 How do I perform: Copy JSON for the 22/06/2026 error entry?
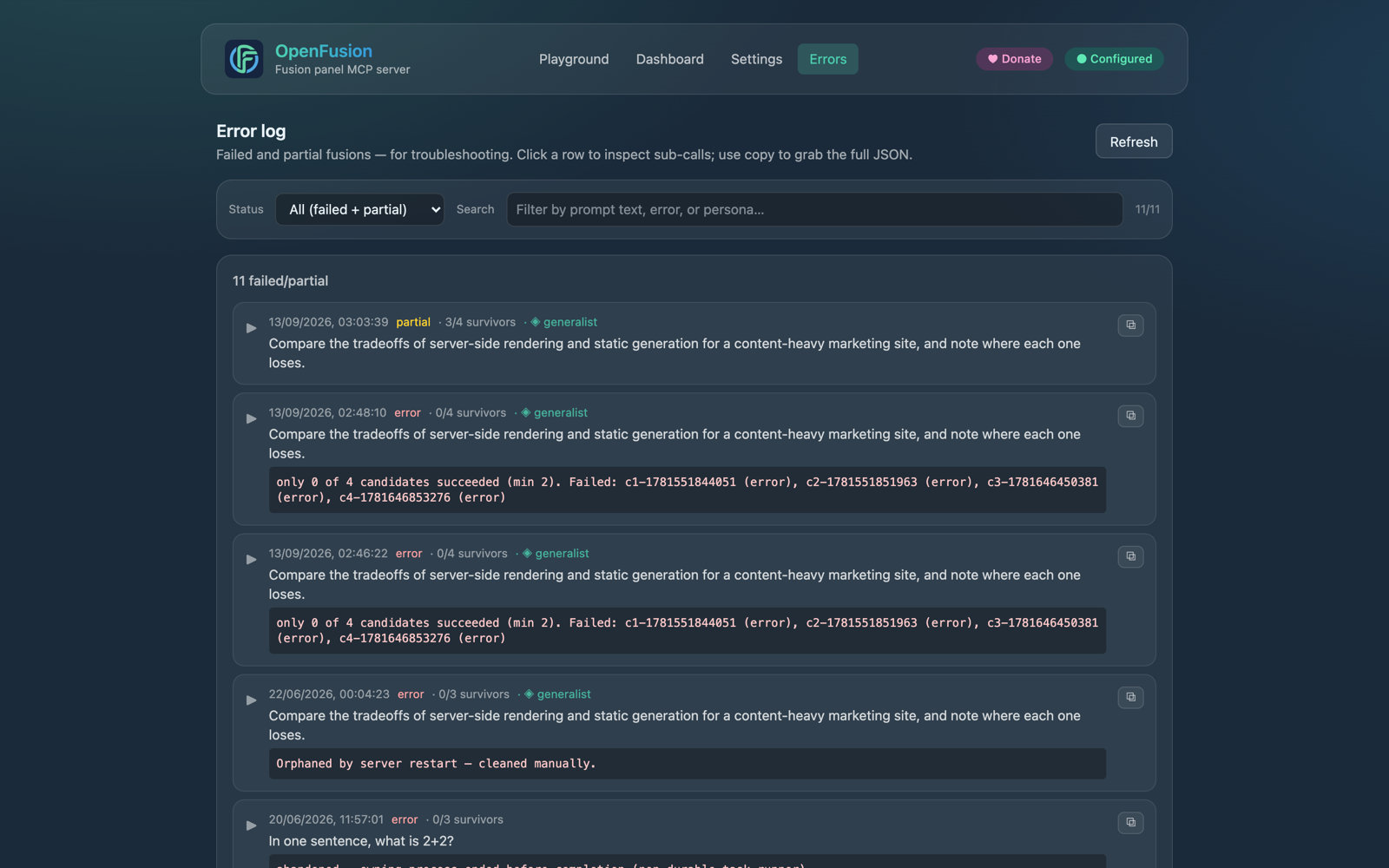(x=1130, y=697)
